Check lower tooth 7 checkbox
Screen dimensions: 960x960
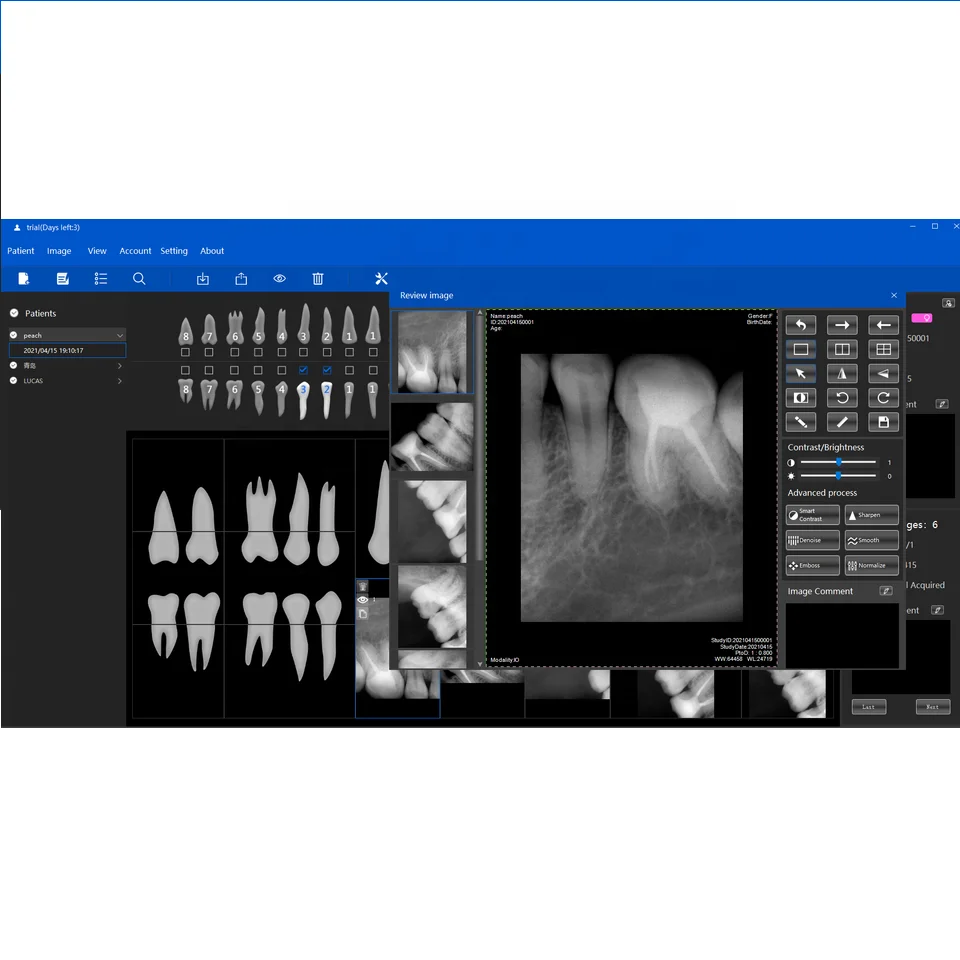coord(209,370)
